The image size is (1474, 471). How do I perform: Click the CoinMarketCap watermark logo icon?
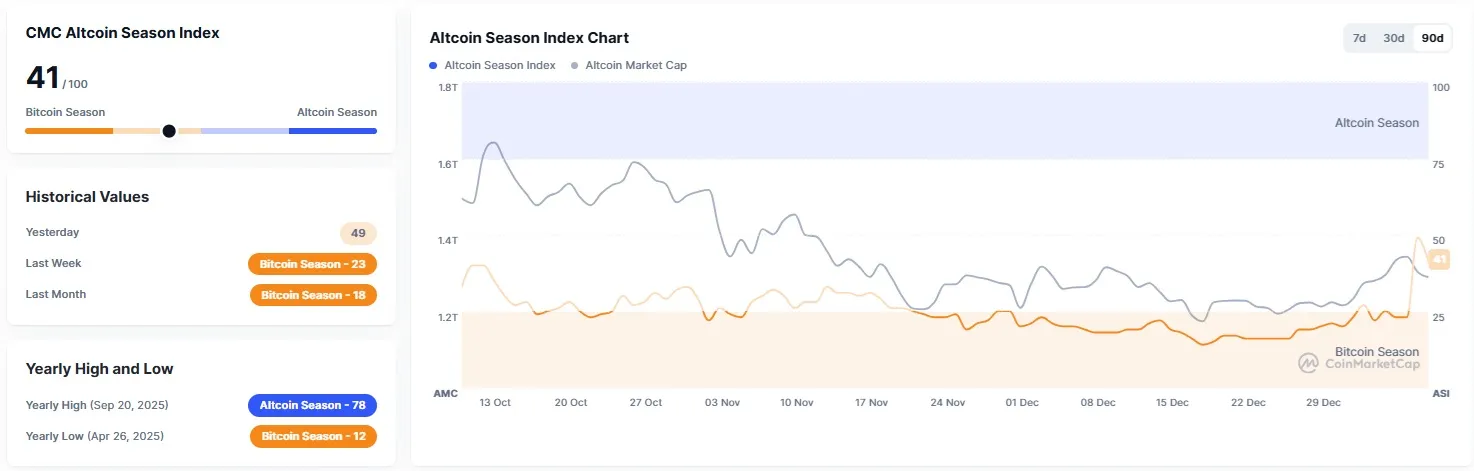pos(1308,364)
